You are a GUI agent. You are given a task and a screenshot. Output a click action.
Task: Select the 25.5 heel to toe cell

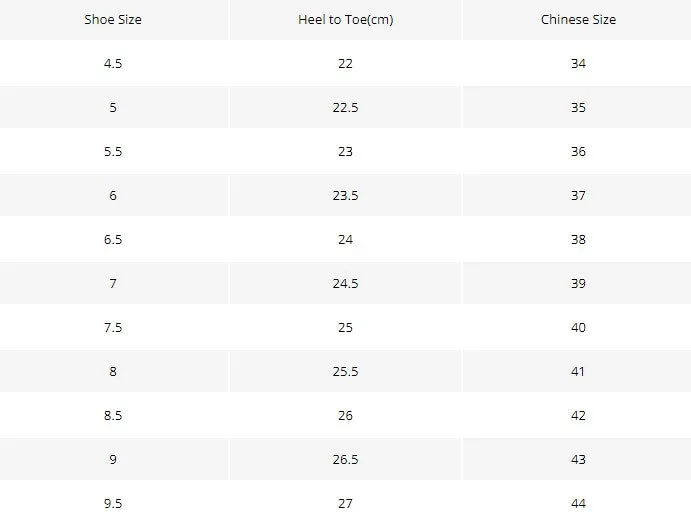tap(346, 371)
